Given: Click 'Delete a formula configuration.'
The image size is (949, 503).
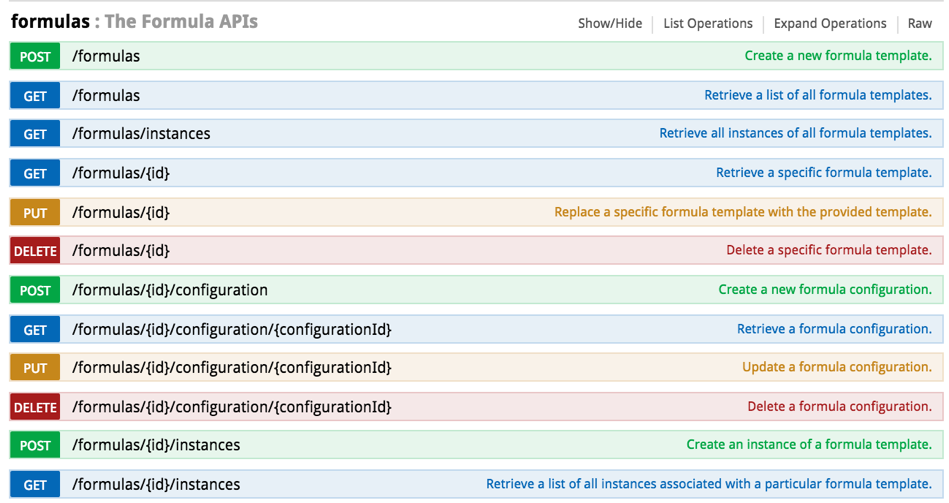Looking at the screenshot, I should (840, 406).
